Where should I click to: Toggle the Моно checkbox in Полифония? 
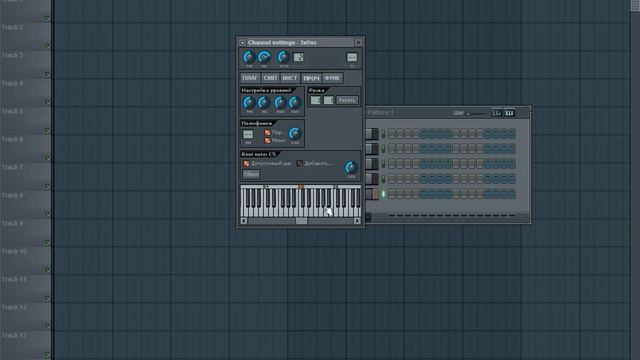(267, 140)
